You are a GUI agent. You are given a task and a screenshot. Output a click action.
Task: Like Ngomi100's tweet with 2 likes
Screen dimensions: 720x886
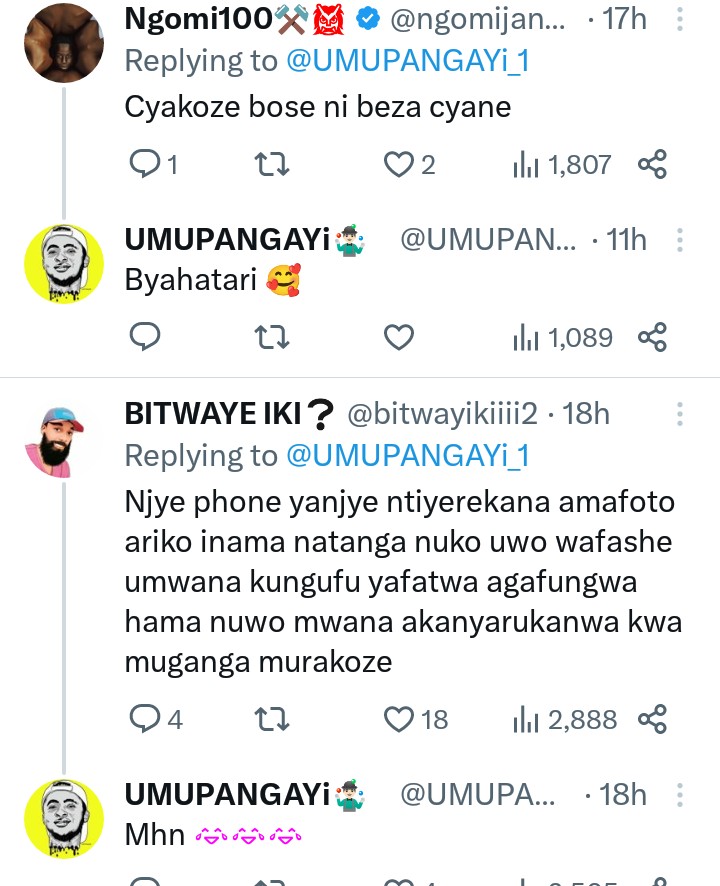tap(400, 164)
